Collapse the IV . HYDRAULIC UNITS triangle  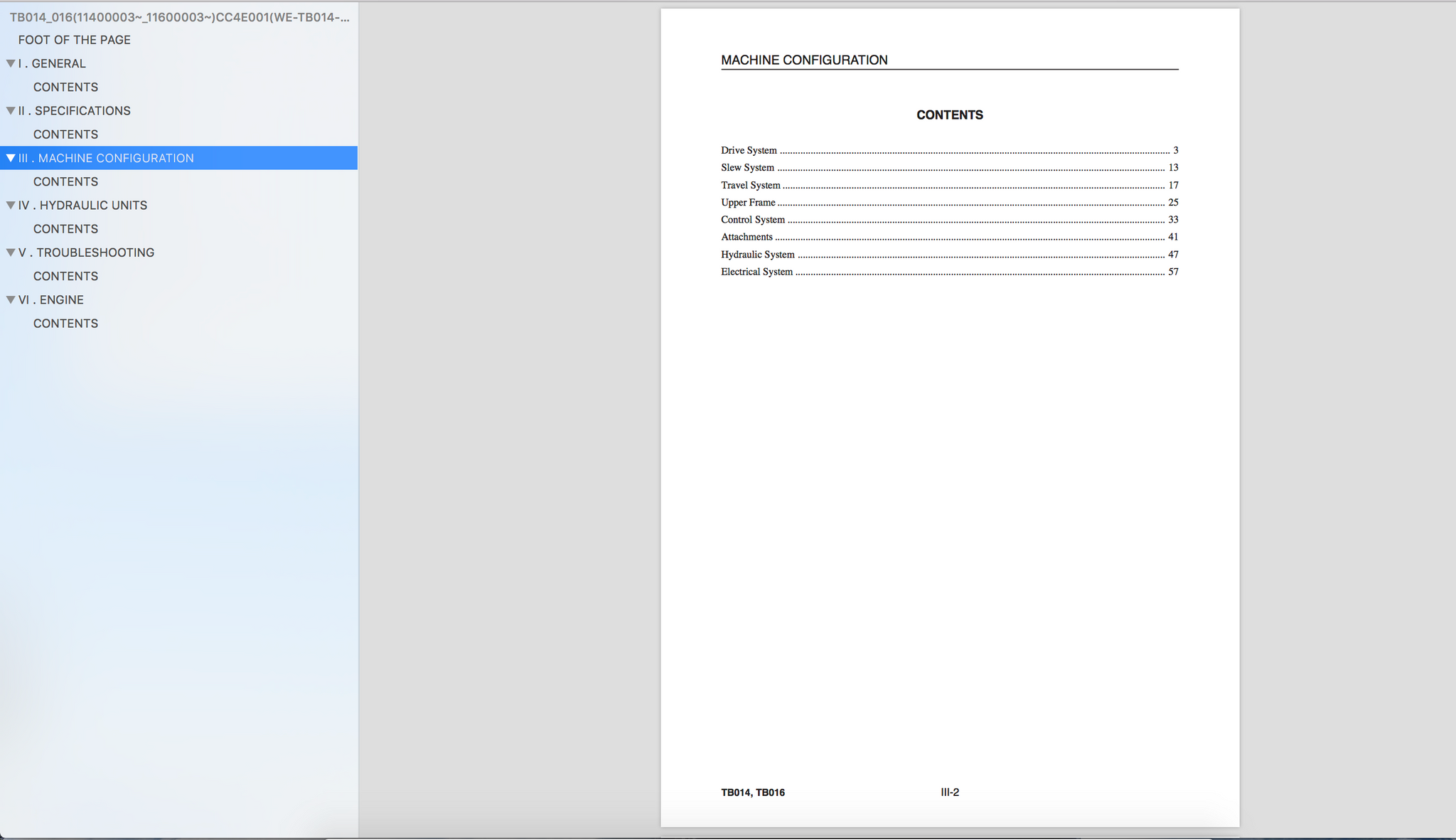[x=11, y=206]
